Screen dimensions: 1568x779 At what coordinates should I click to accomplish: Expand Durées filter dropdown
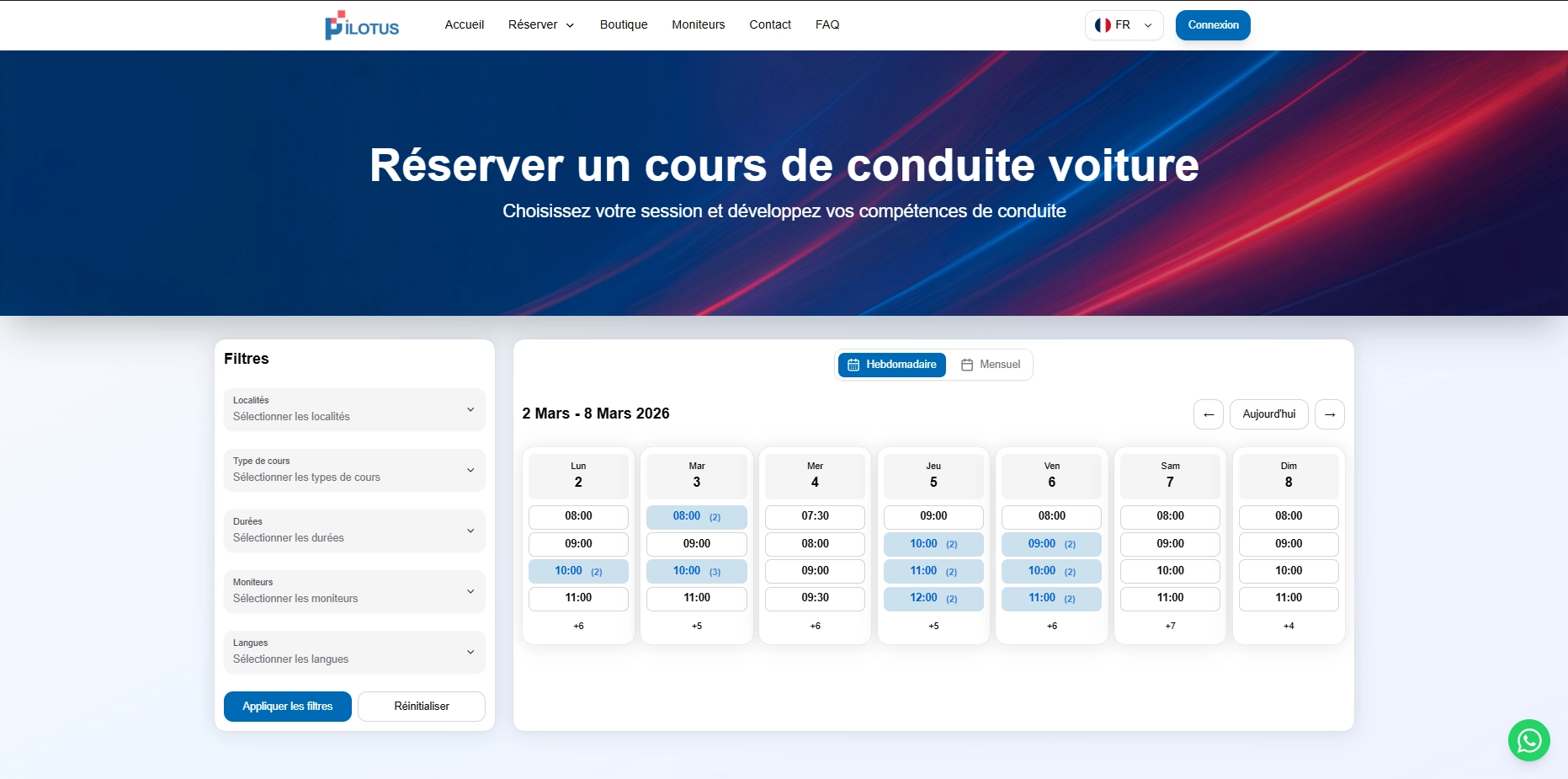pyautogui.click(x=354, y=531)
